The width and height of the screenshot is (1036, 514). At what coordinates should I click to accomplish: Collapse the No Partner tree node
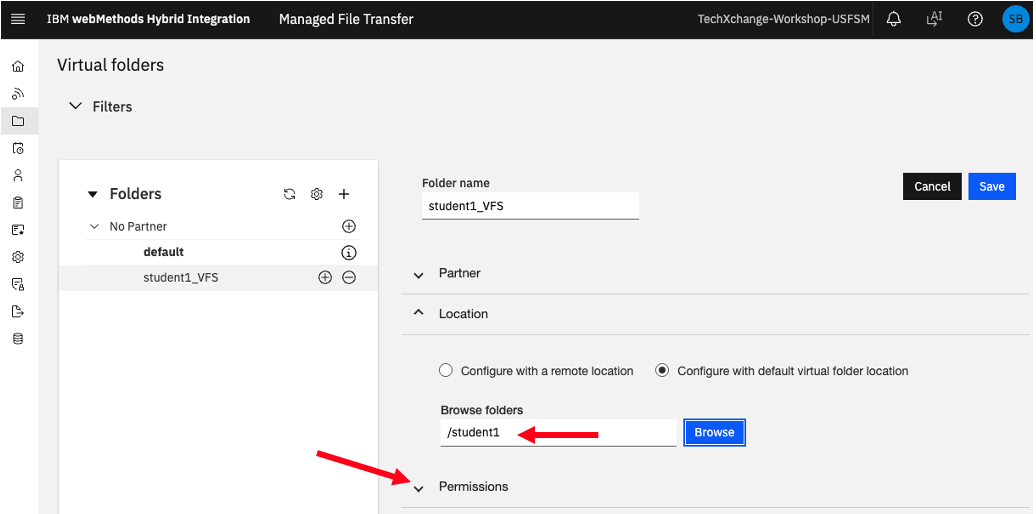point(94,227)
